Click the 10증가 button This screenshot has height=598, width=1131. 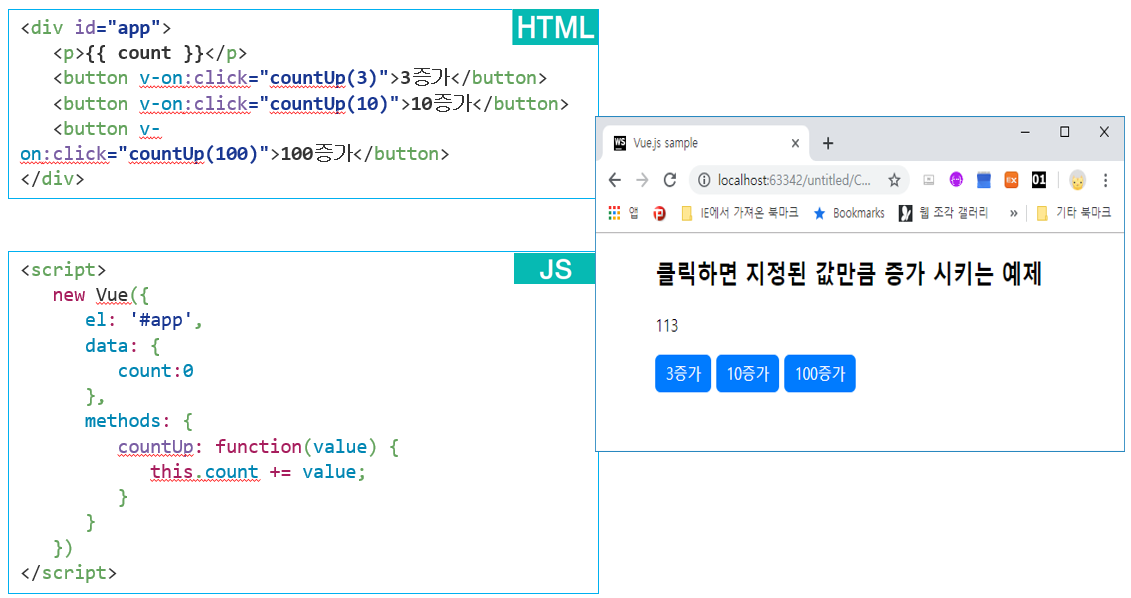pyautogui.click(x=747, y=374)
